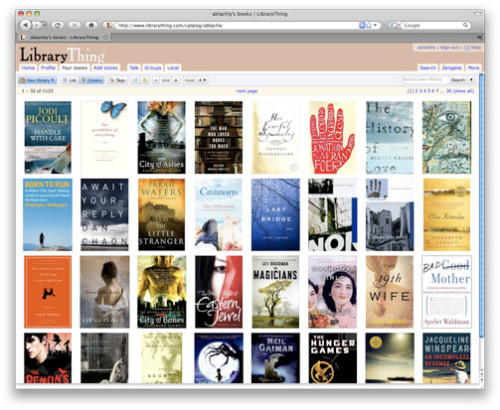Screen dimensions: 500x410
Task: Switch to List view
Action: pyautogui.click(x=70, y=80)
